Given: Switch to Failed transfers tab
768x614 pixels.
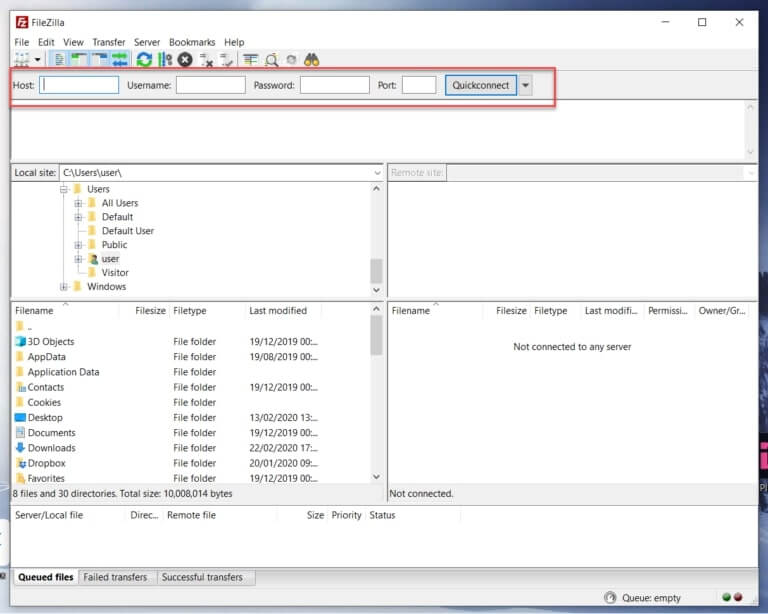Looking at the screenshot, I should click(x=115, y=577).
